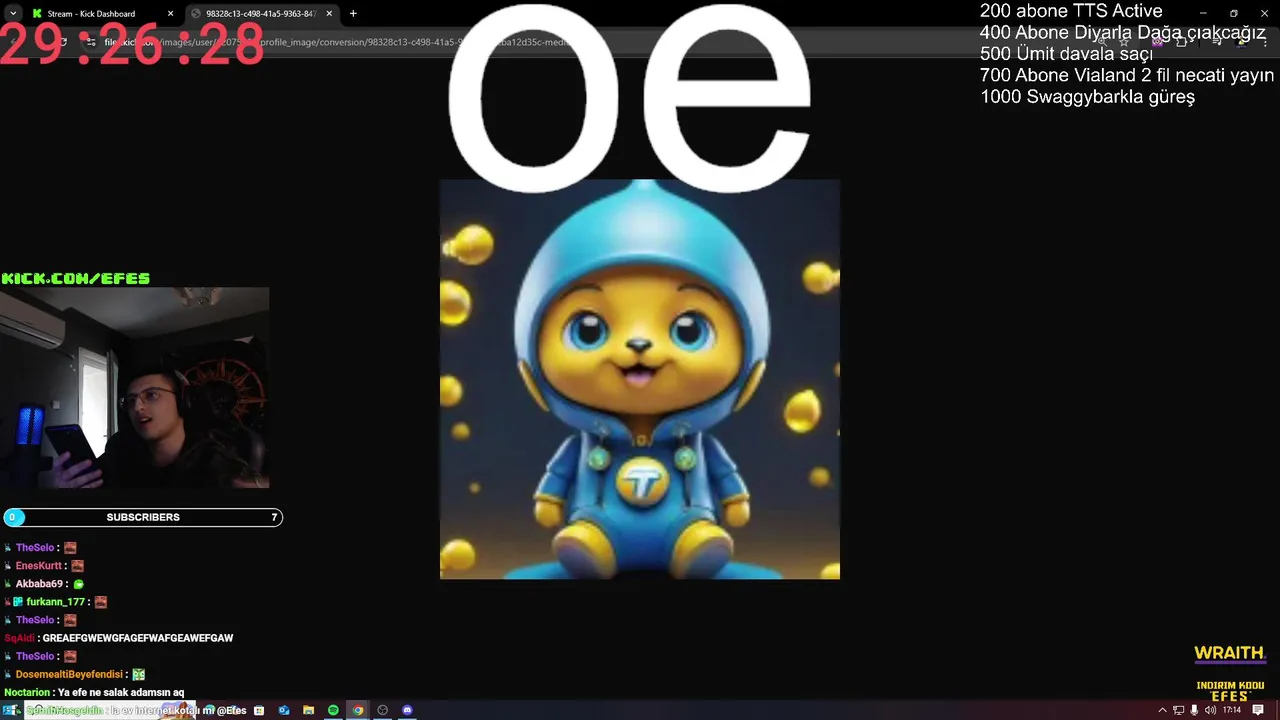Click DosemealtiBeyefendisi's username in chat
The image size is (1280, 720).
pyautogui.click(x=69, y=674)
